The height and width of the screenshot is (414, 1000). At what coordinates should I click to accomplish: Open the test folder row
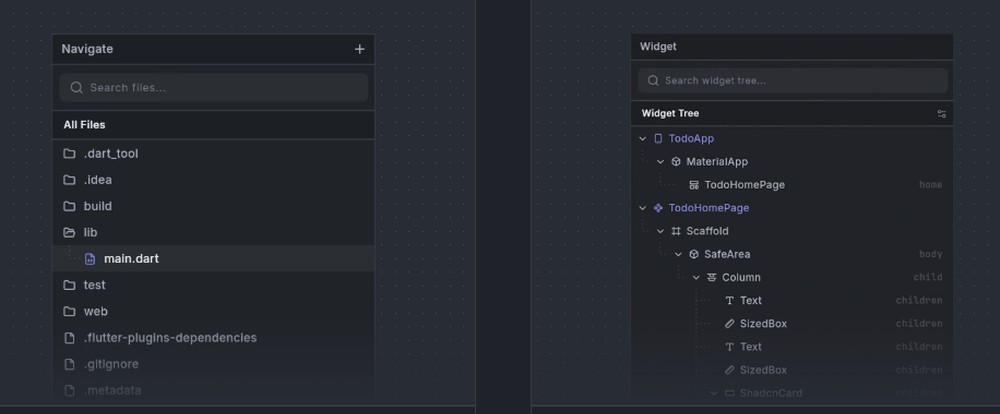pos(213,285)
